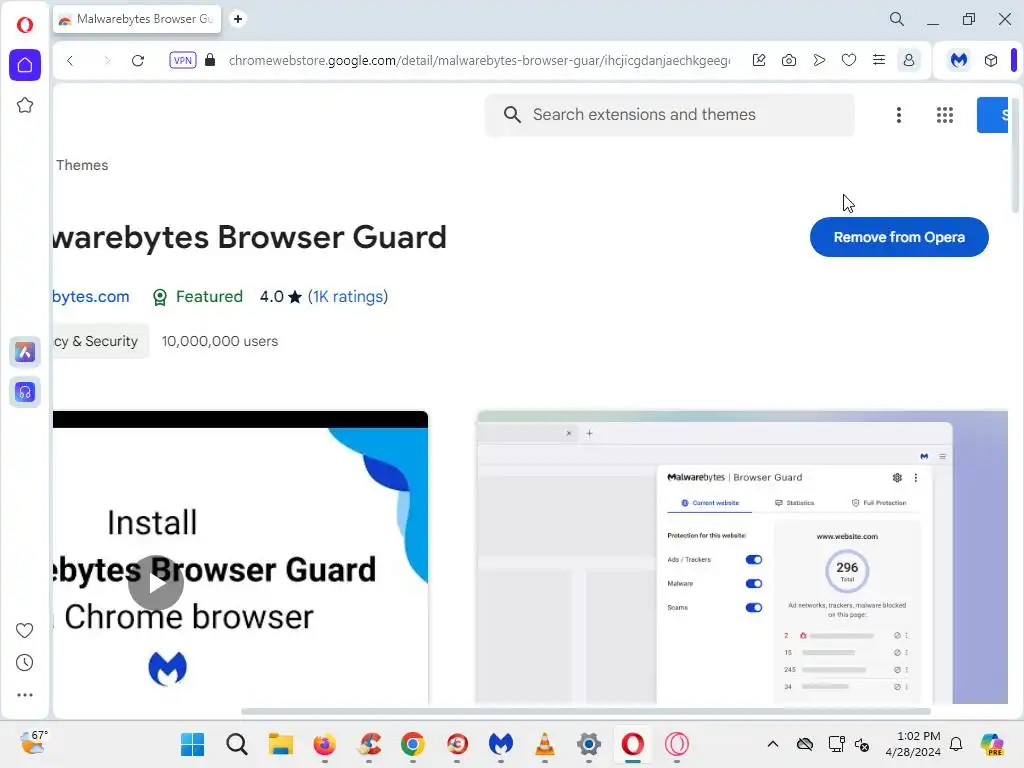Open VLC media player in taskbar
The width and height of the screenshot is (1024, 768).
pyautogui.click(x=545, y=744)
